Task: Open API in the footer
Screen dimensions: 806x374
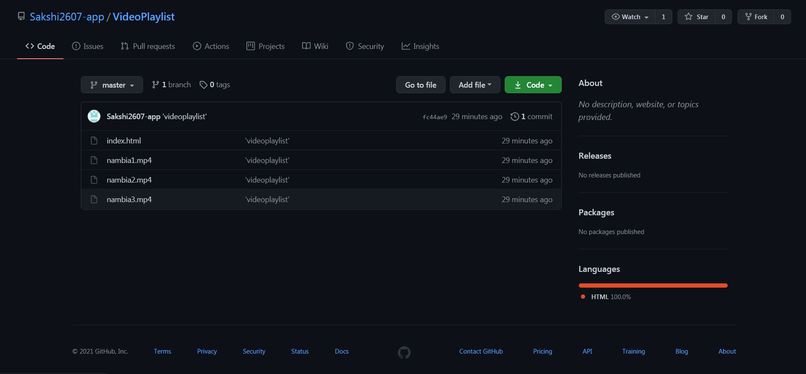Action: point(588,351)
